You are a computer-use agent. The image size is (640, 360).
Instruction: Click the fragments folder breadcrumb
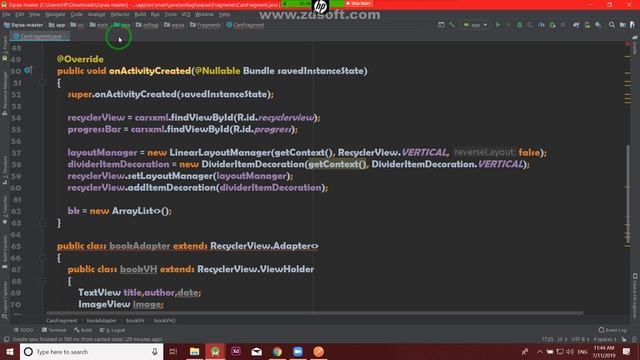coord(205,25)
